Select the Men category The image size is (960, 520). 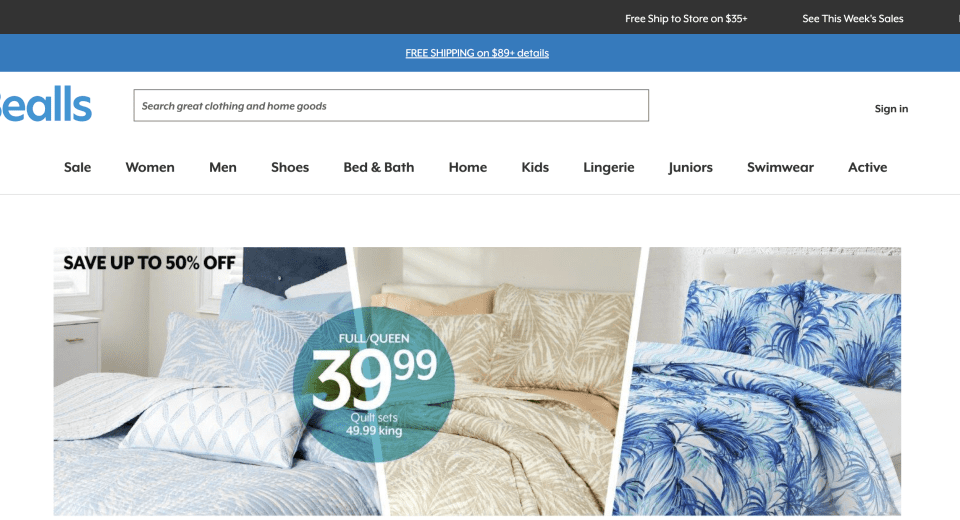pyautogui.click(x=223, y=167)
